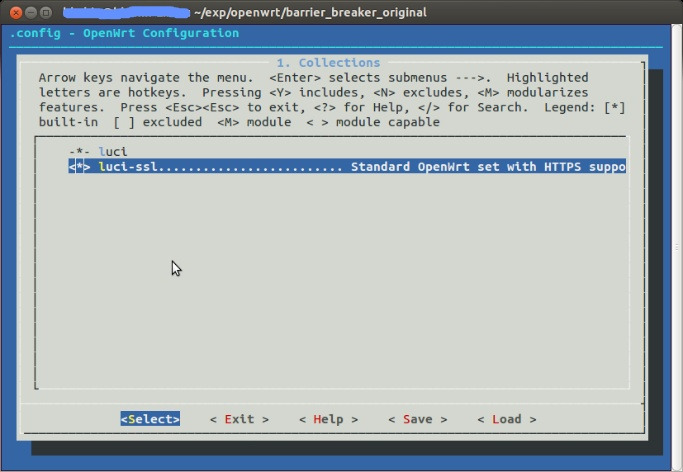Screen dimensions: 683x472
Task: Select the luci menu entry
Action: point(113,152)
